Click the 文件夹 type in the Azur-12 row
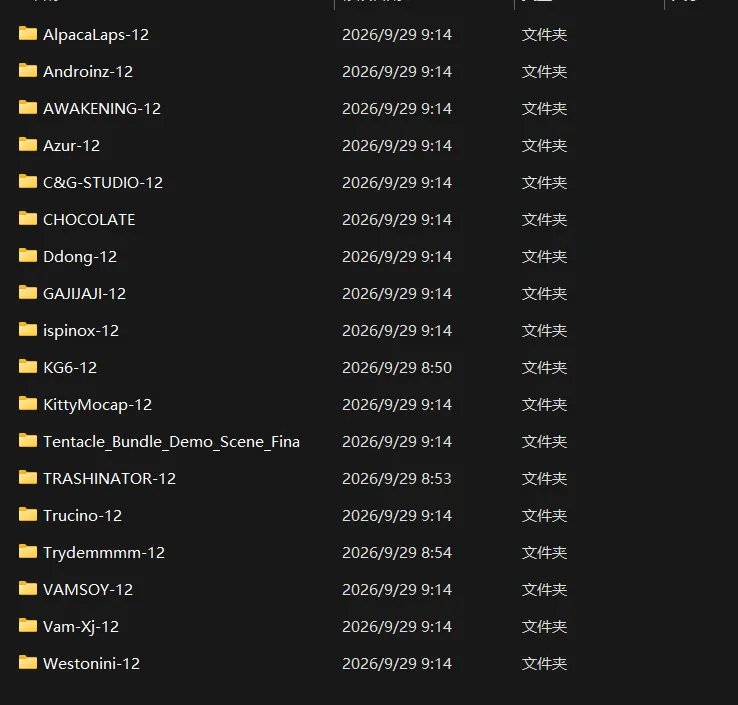This screenshot has width=738, height=705. 544,145
